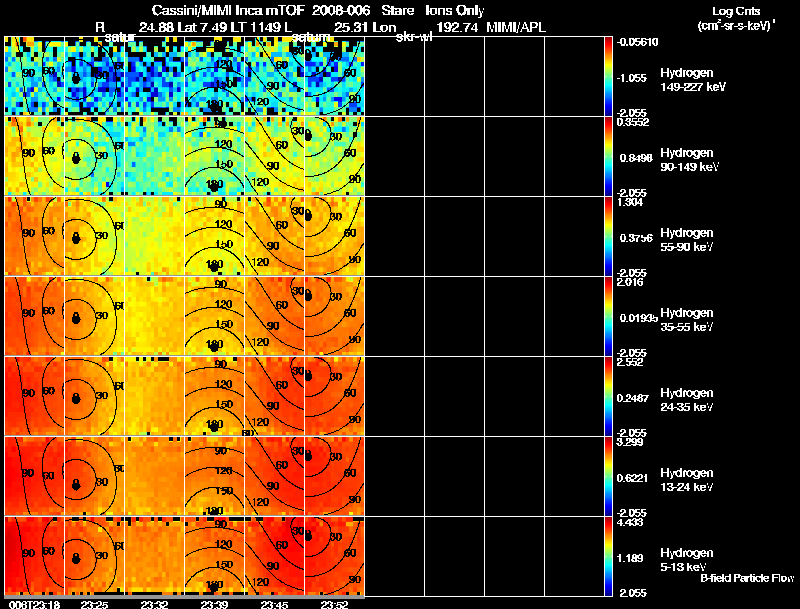
Task: Click the colorbar midpoint value -1.055
Action: pos(632,78)
